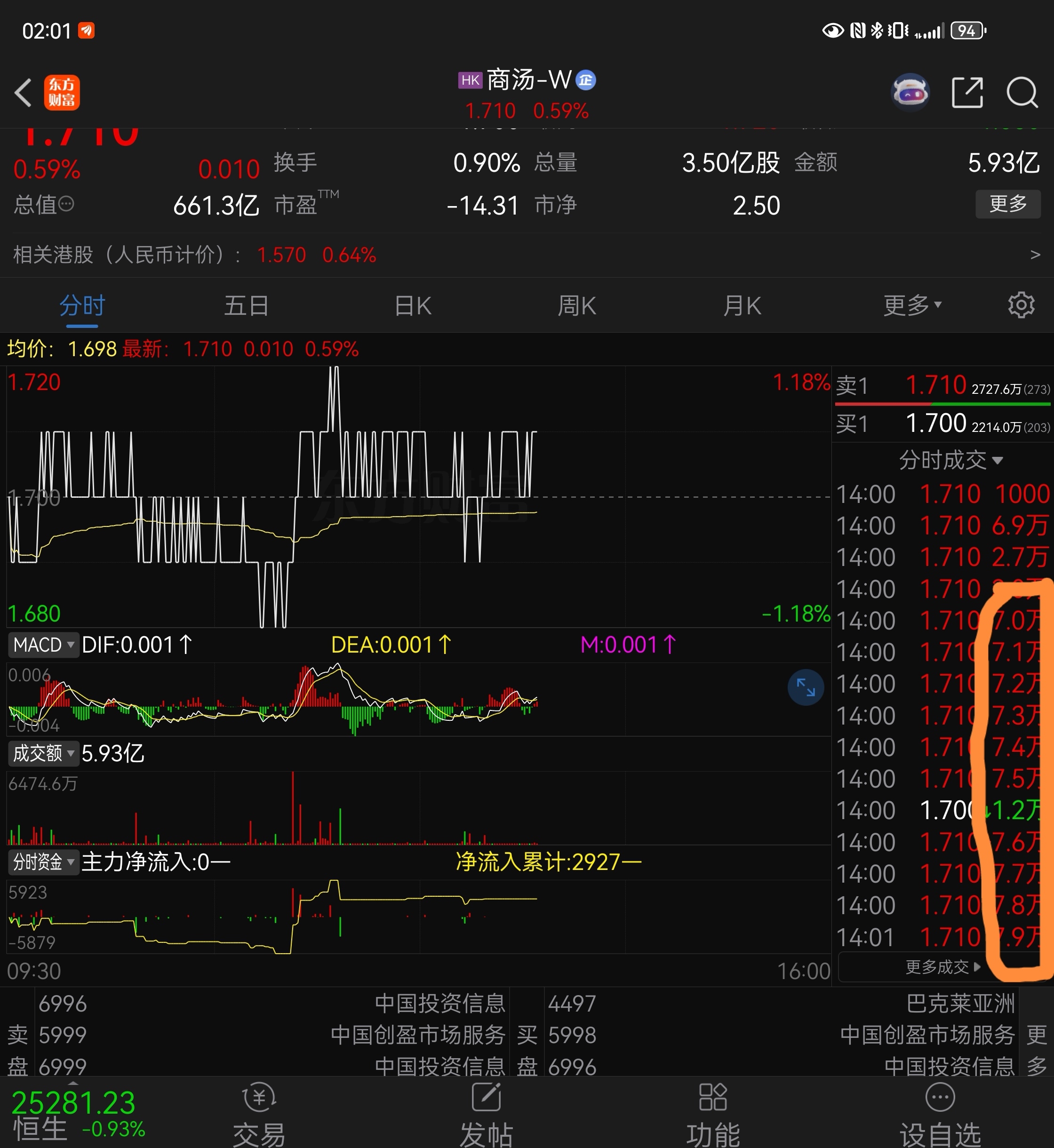Tap the 市净 2.50 value
The width and height of the screenshot is (1054, 1148).
[756, 205]
